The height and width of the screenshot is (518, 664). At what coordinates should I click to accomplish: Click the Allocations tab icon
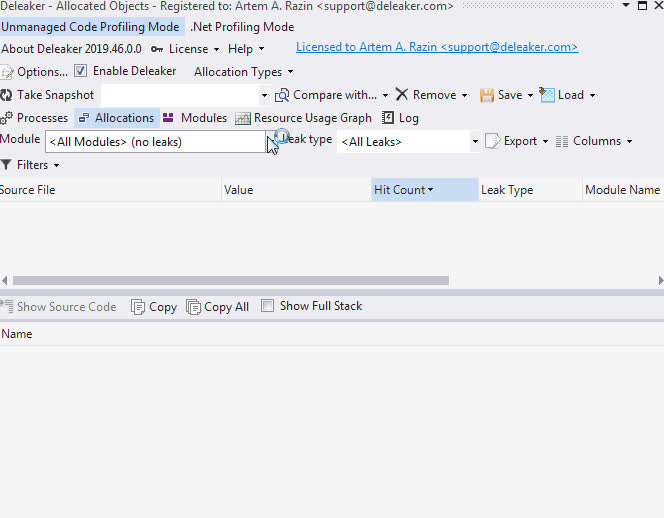(84, 118)
